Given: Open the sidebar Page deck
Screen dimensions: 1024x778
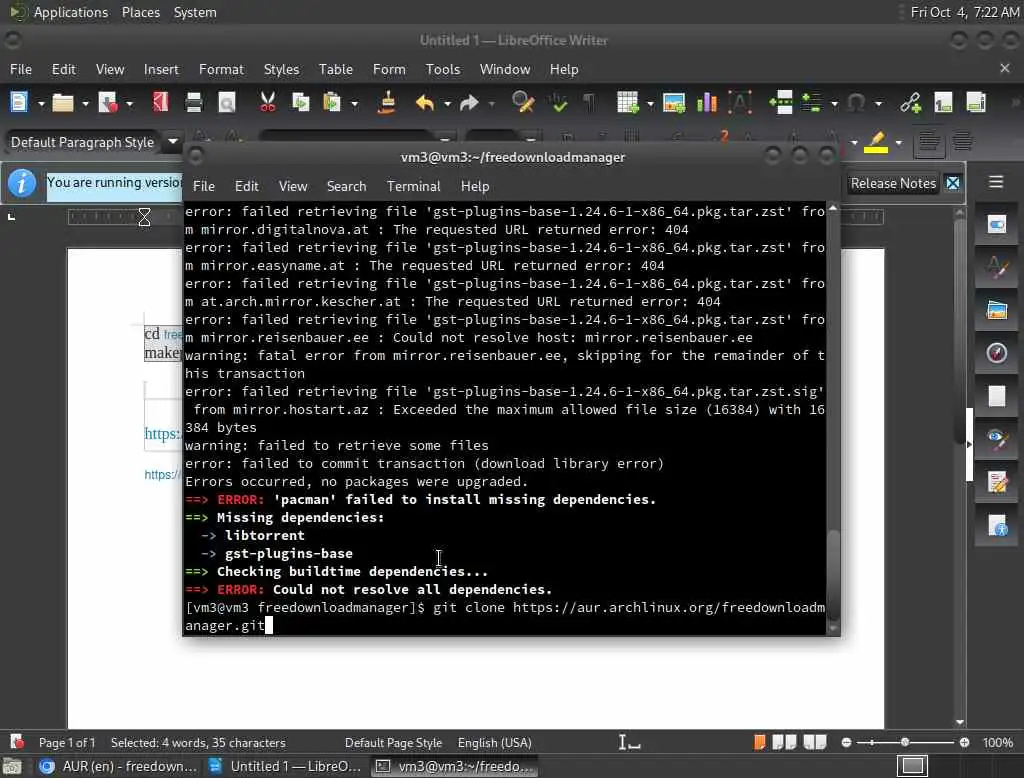Looking at the screenshot, I should coord(997,397).
